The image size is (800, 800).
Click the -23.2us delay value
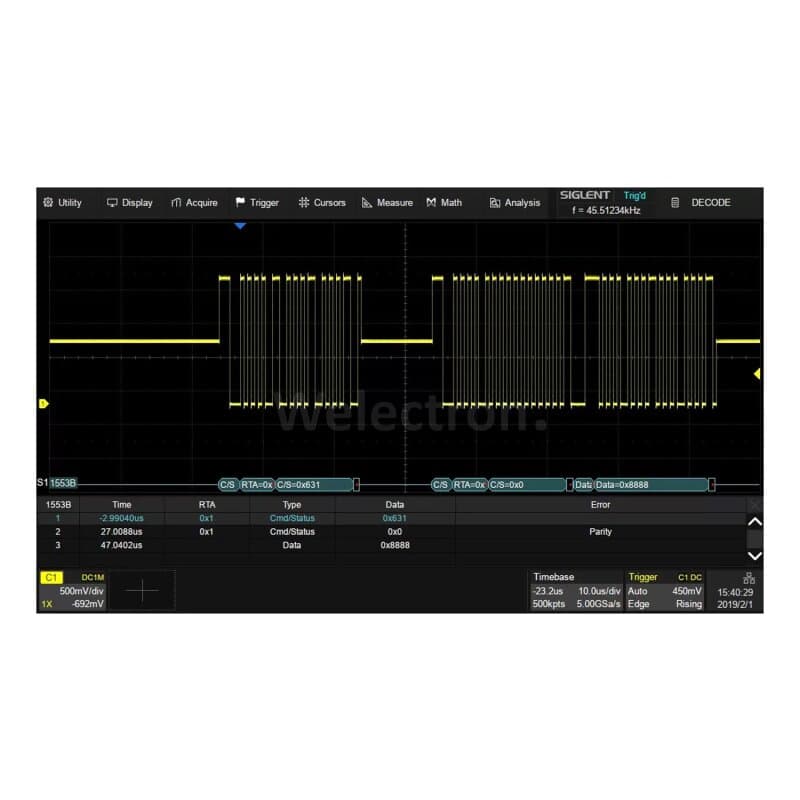548,591
